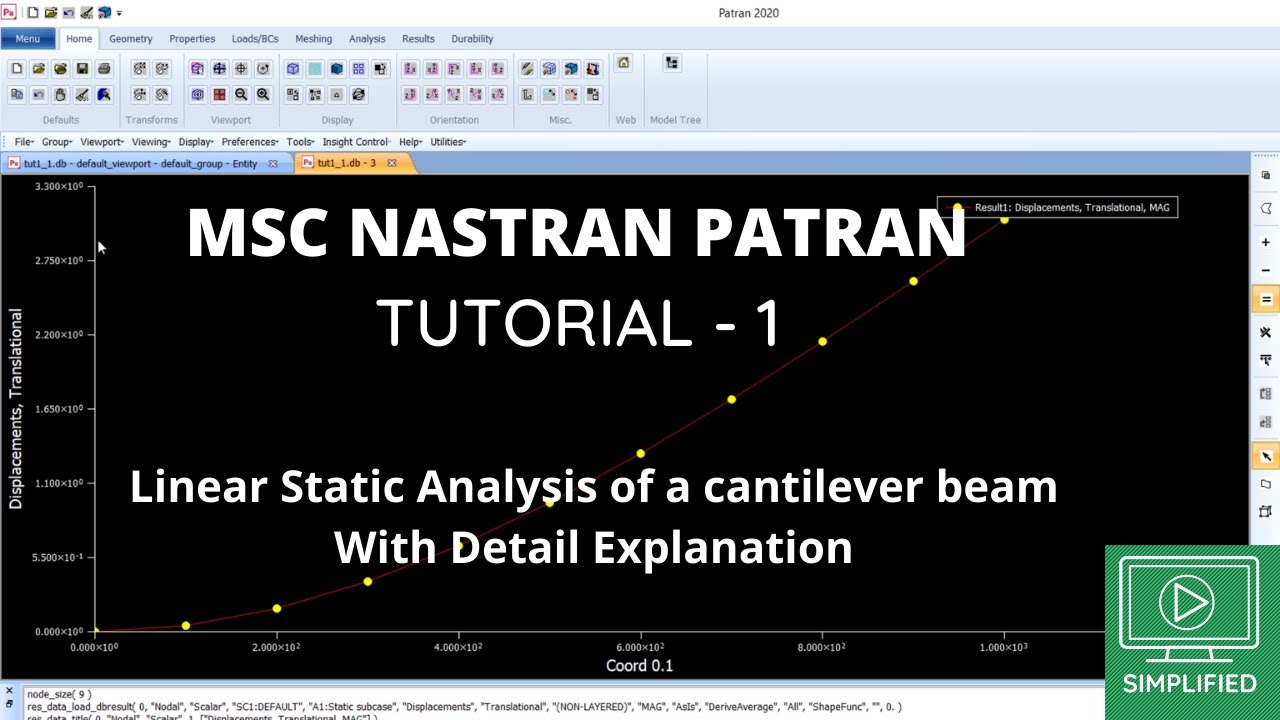Switch to the Loads/BCs ribbon tab

255,39
